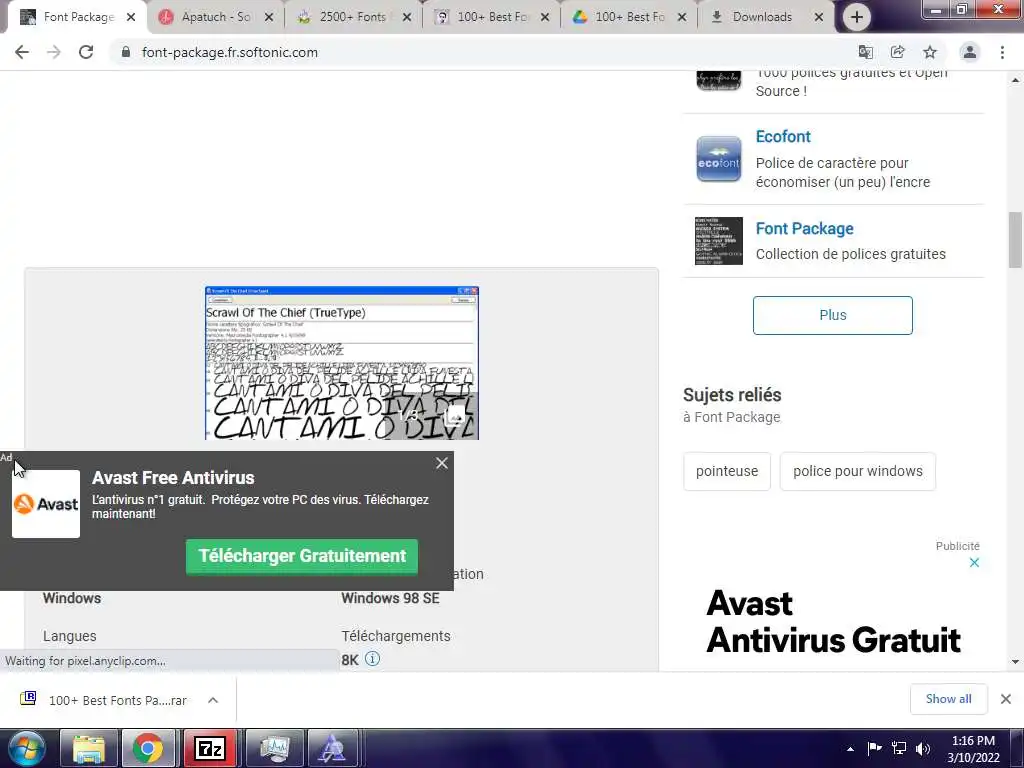This screenshot has height=768, width=1024.
Task: Open the Chrome profile icon
Action: tap(970, 52)
